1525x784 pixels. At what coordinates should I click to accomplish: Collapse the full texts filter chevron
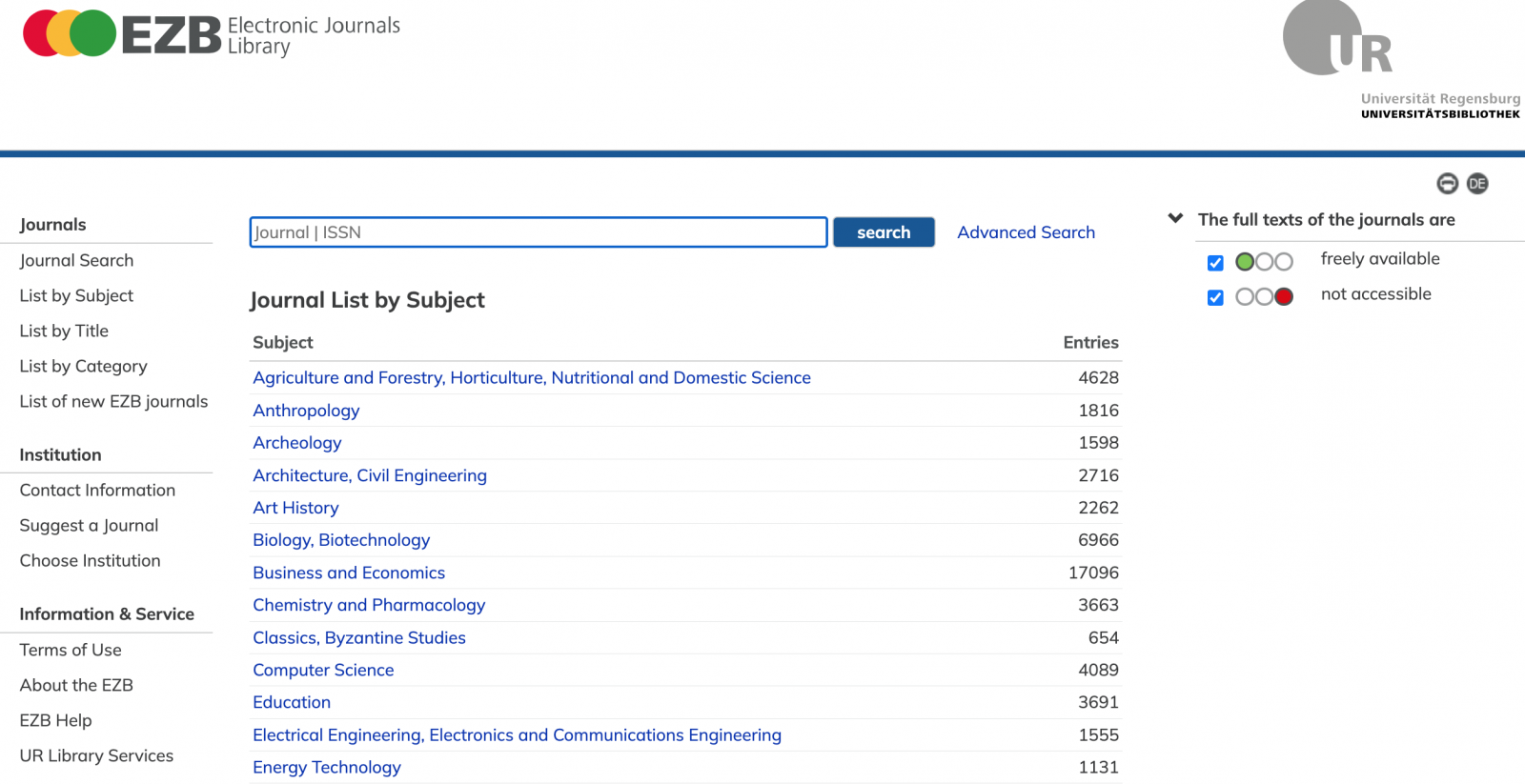click(1175, 219)
